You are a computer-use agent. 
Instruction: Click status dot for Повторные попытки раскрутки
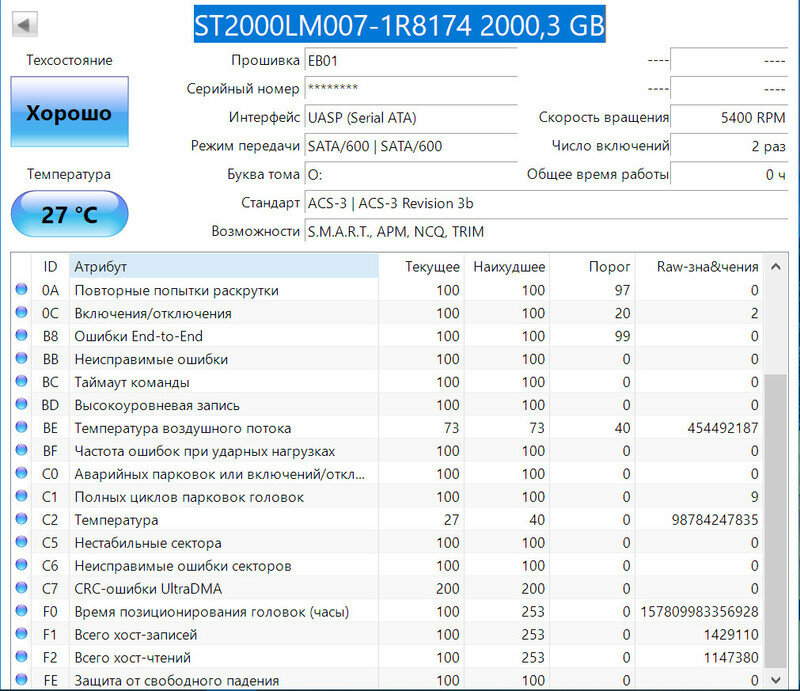pos(21,289)
